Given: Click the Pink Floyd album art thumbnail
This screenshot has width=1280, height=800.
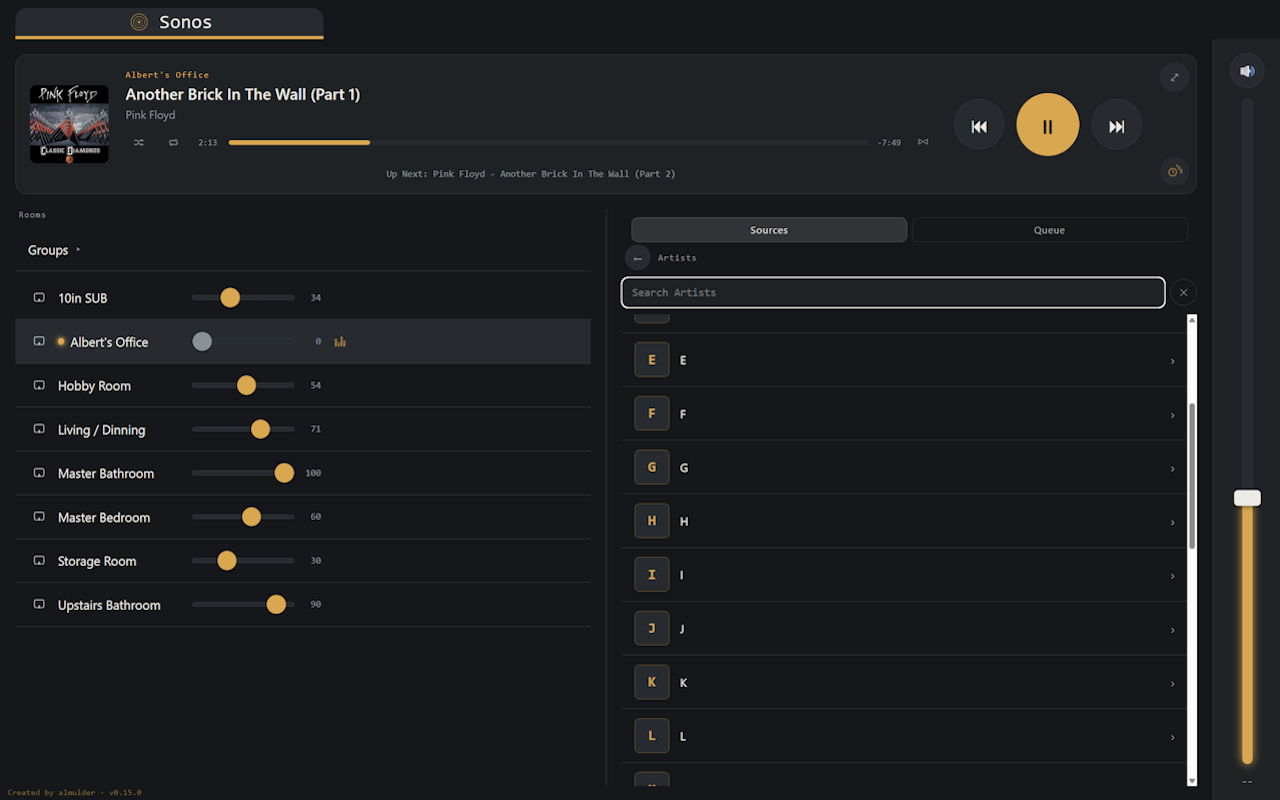Looking at the screenshot, I should [69, 124].
